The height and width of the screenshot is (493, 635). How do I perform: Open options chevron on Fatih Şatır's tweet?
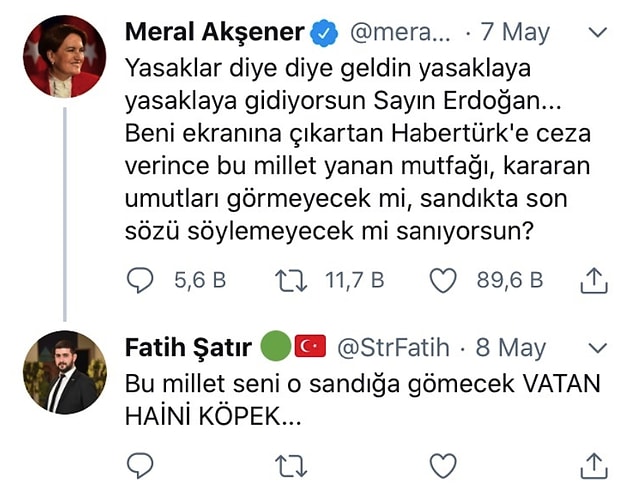pyautogui.click(x=598, y=348)
